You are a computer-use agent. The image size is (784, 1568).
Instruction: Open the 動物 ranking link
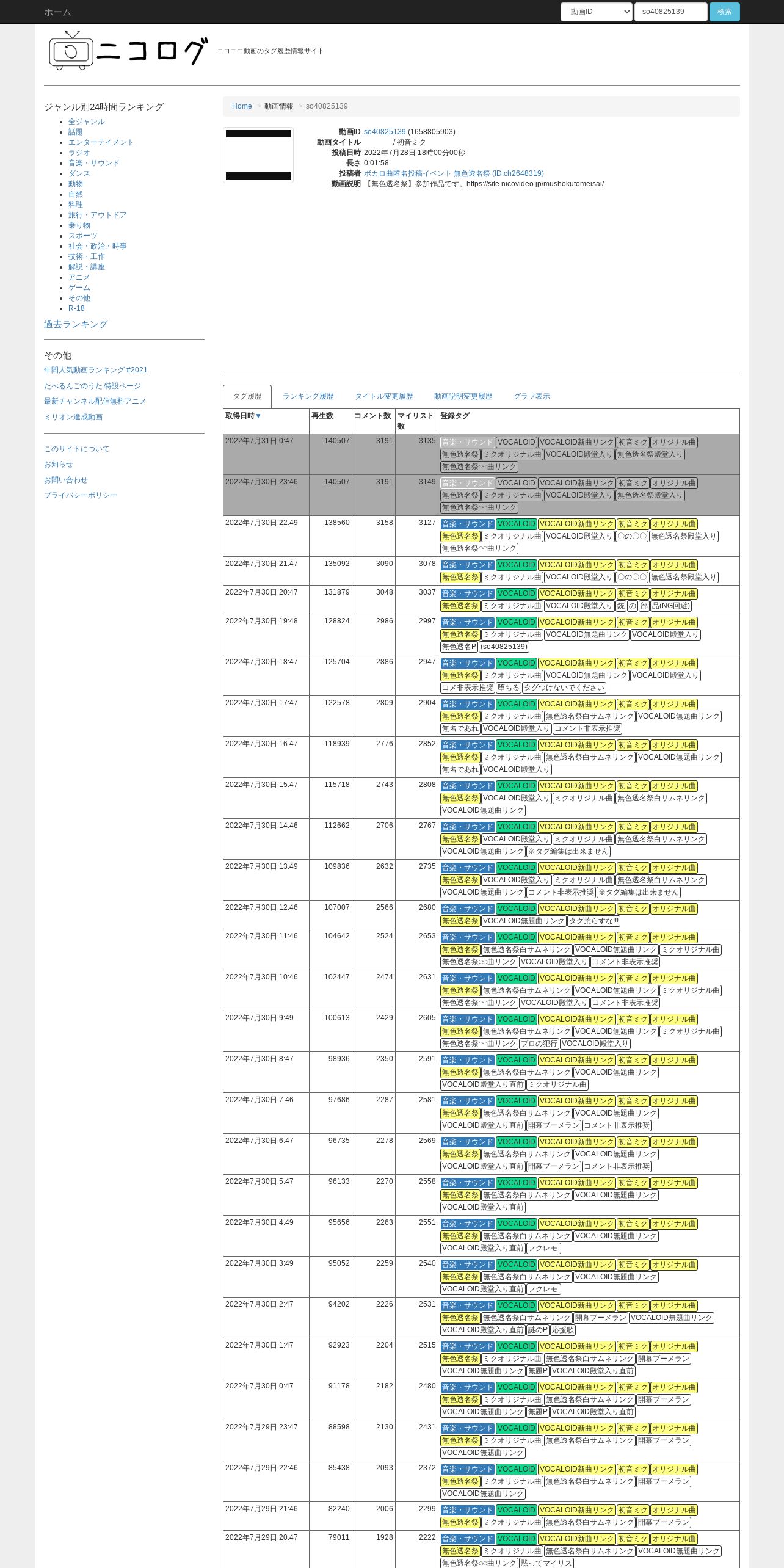(x=76, y=184)
